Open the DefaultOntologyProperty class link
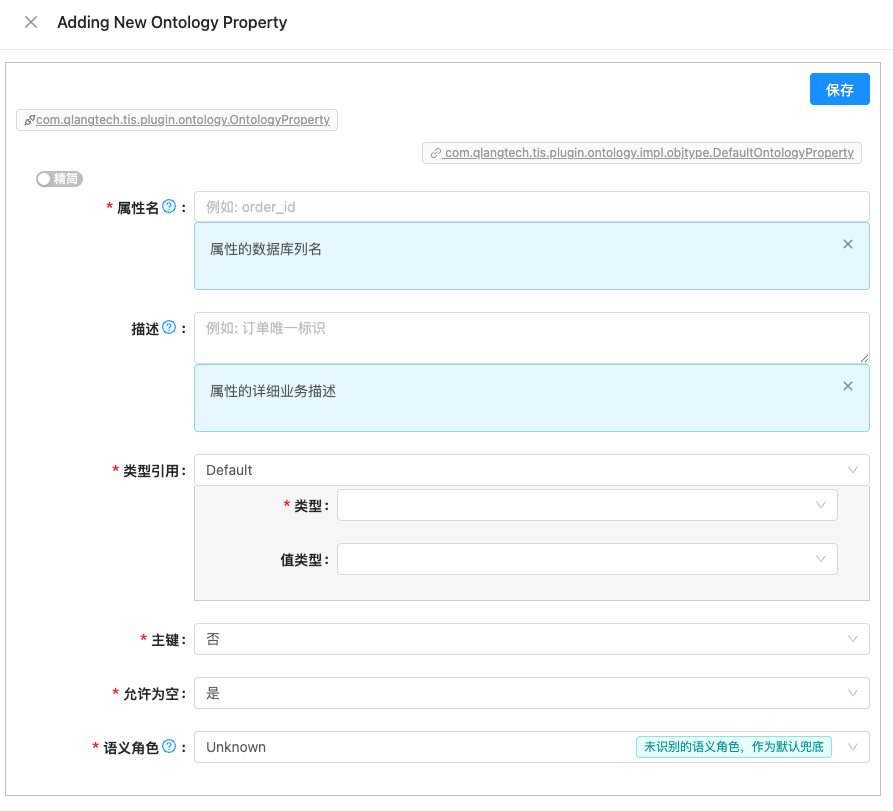 pos(649,153)
